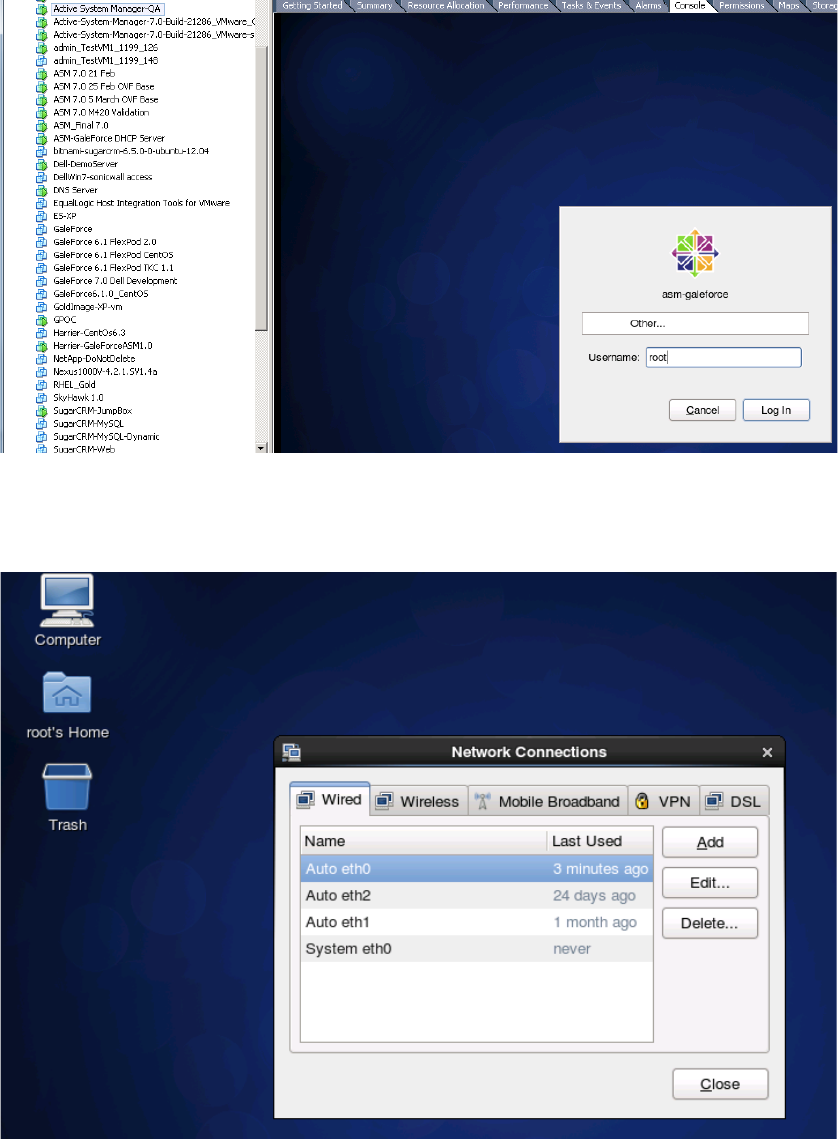The image size is (838, 1139).
Task: Open the Trash desktop icon
Action: click(67, 786)
